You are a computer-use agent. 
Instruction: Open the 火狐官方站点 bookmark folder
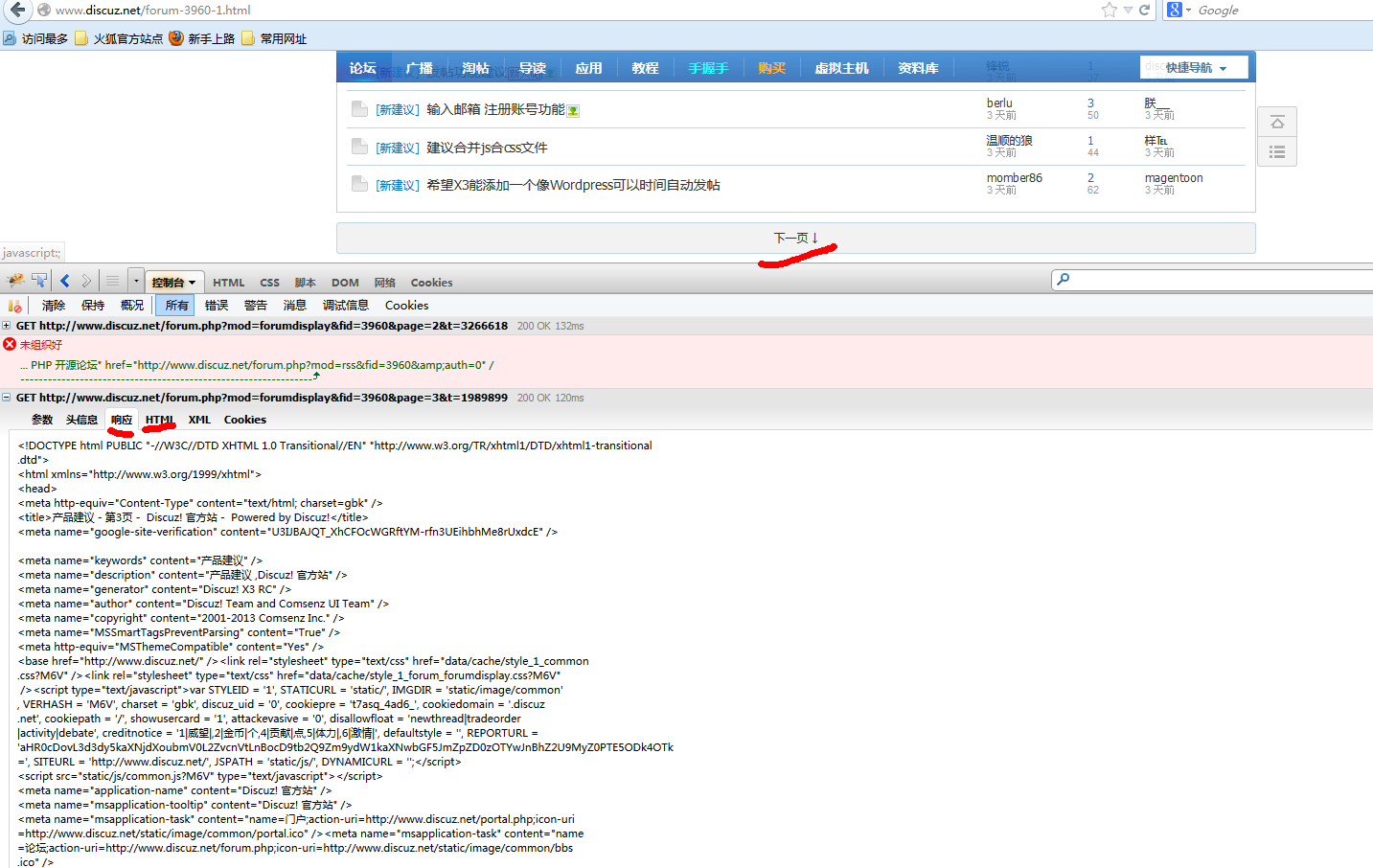pyautogui.click(x=119, y=38)
